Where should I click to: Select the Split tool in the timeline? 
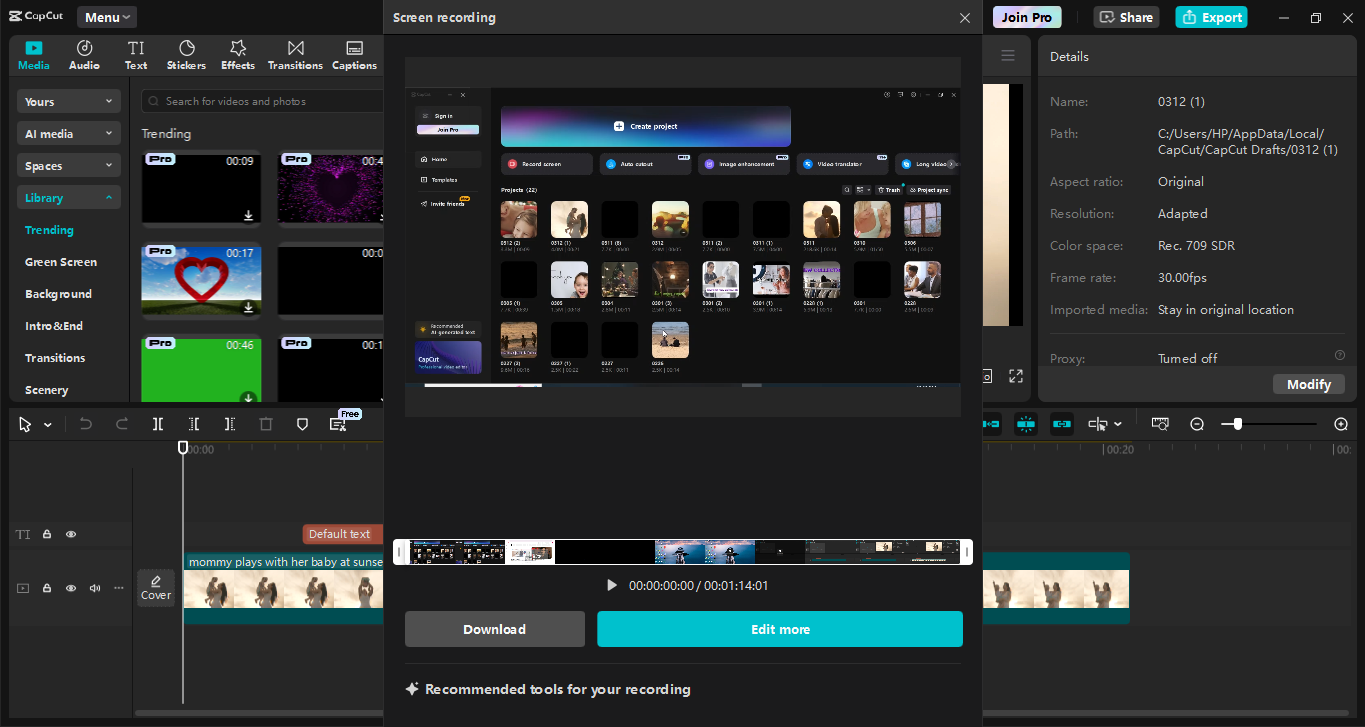click(157, 424)
